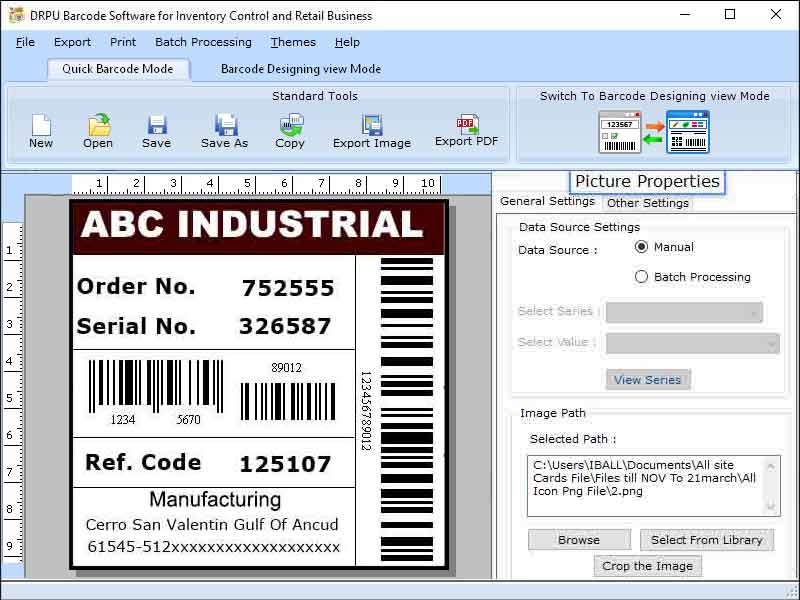This screenshot has width=800, height=600.
Task: Browse for a different image file
Action: (x=578, y=539)
